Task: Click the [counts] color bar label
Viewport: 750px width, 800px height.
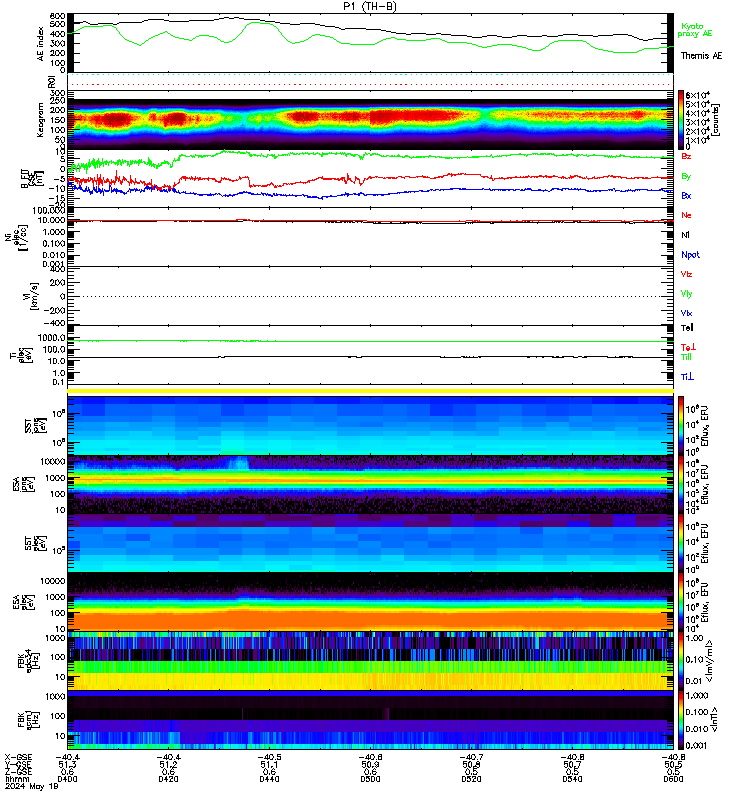Action: point(716,120)
